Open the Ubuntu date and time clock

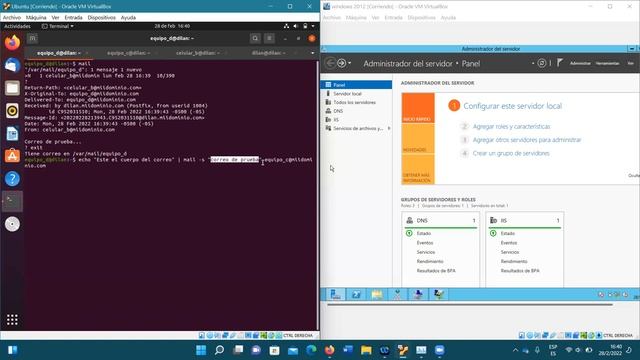tap(172, 26)
